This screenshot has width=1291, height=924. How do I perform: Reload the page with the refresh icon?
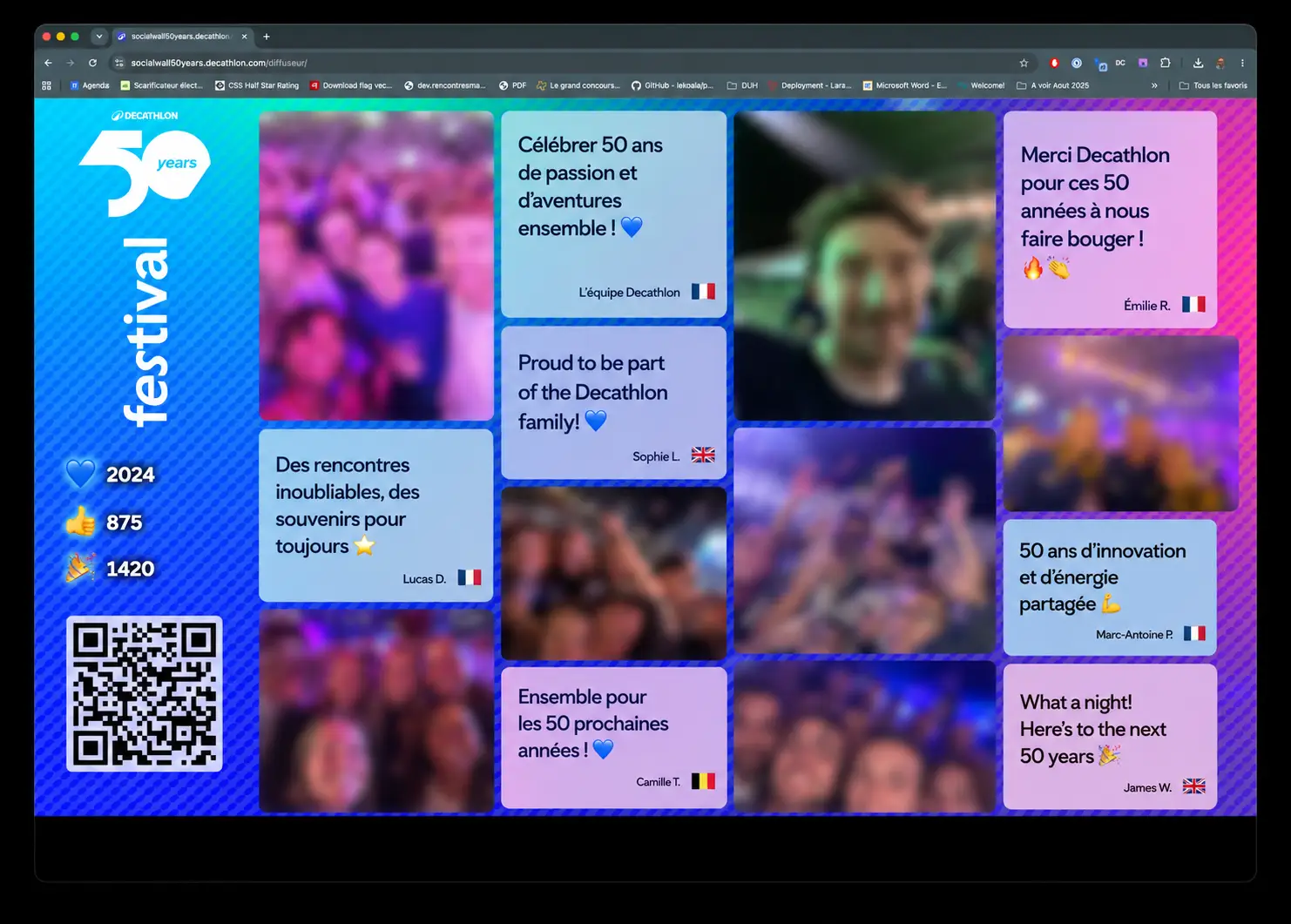pos(92,63)
